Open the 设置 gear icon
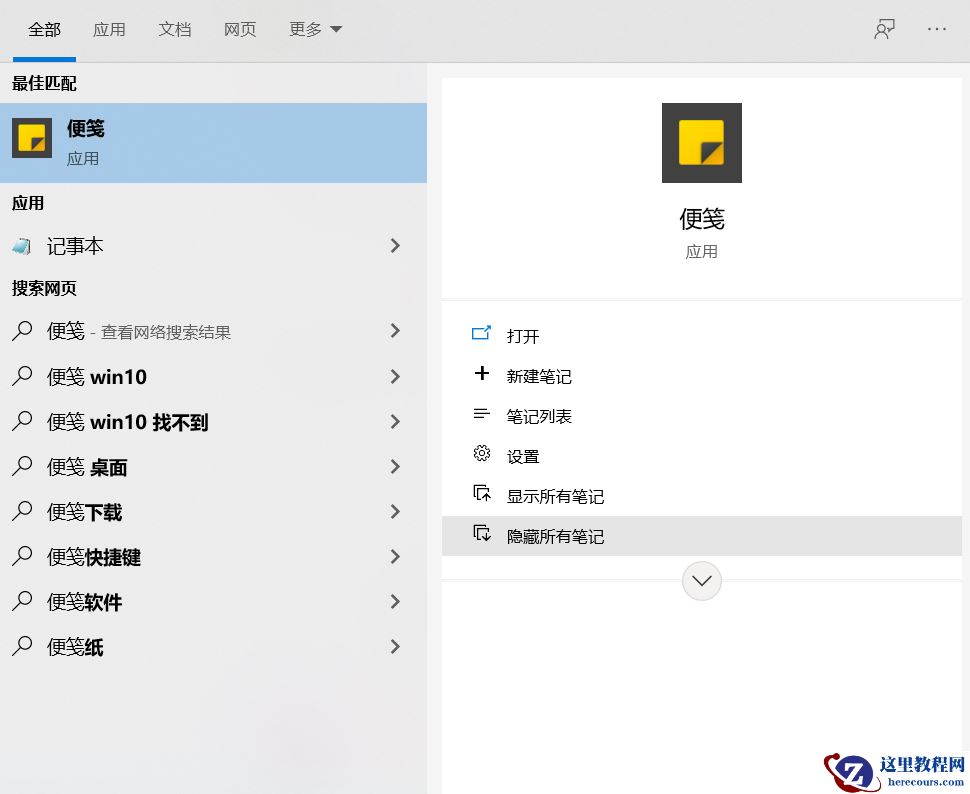This screenshot has height=794, width=970. click(x=481, y=454)
